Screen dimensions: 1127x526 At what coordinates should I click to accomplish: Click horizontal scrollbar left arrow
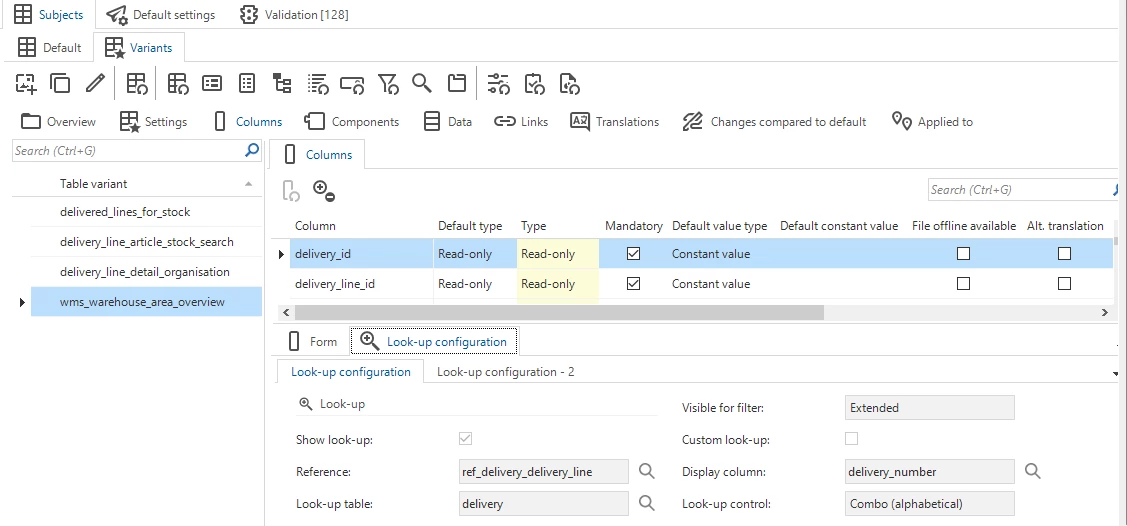click(x=285, y=313)
